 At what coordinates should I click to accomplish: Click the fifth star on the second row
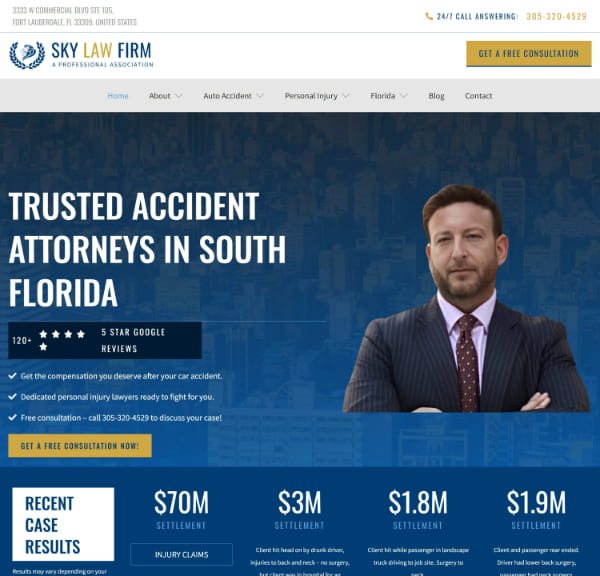43,347
